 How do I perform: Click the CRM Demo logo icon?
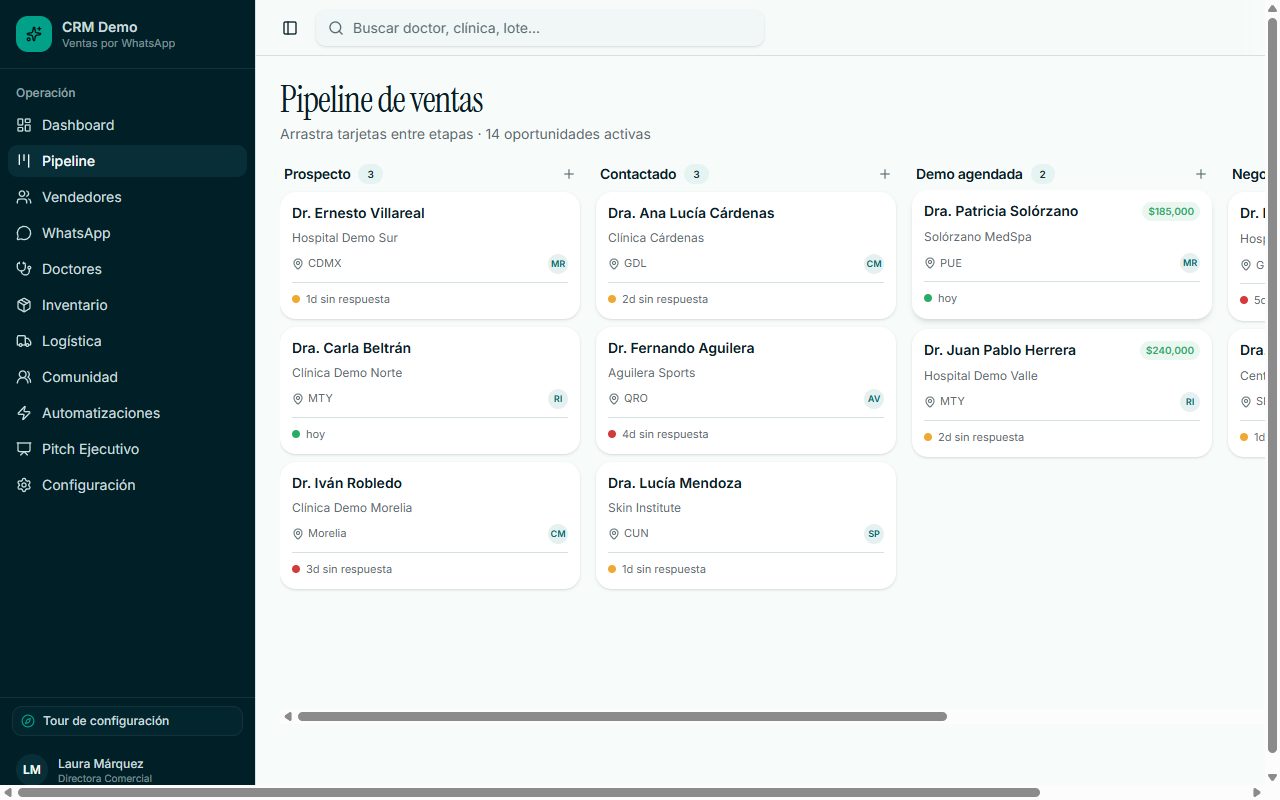pos(33,34)
